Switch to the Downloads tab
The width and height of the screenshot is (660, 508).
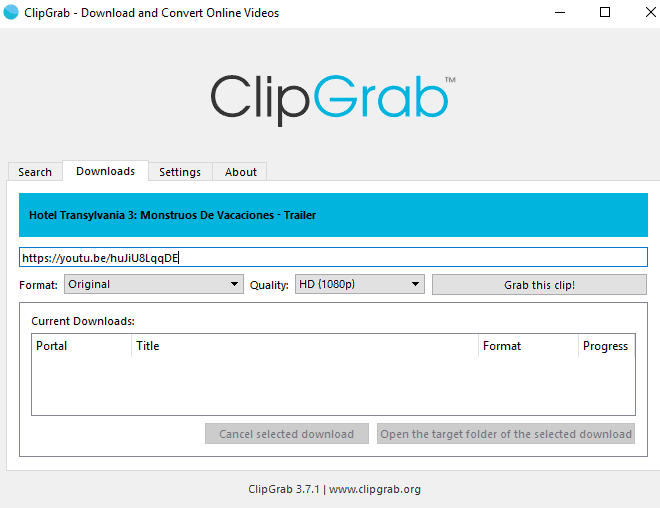coord(105,171)
